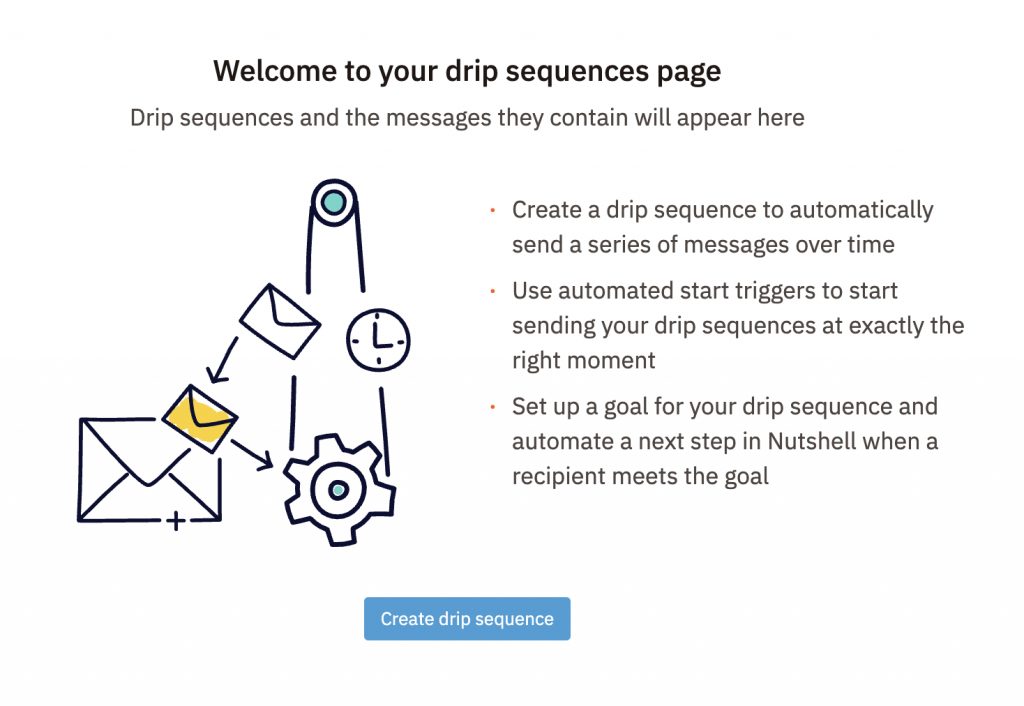Select the text about sending messages over time
Viewport: 1024px width, 706px height.
(722, 227)
